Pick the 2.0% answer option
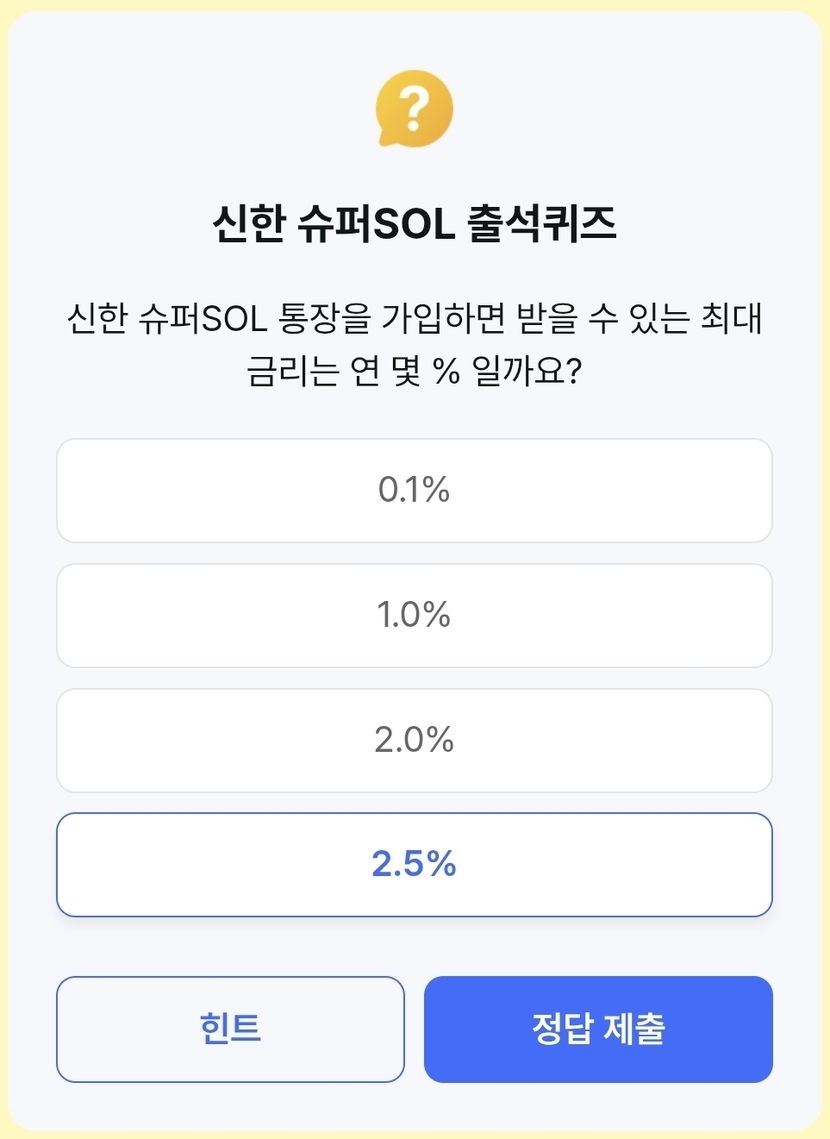Screen dimensions: 830x1139 414,741
